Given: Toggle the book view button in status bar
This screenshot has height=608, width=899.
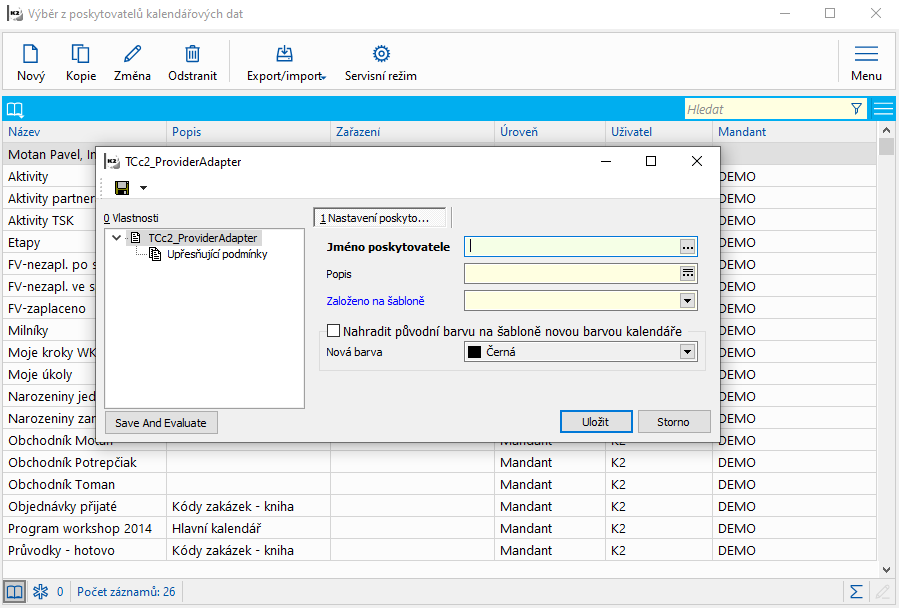Looking at the screenshot, I should (15, 592).
